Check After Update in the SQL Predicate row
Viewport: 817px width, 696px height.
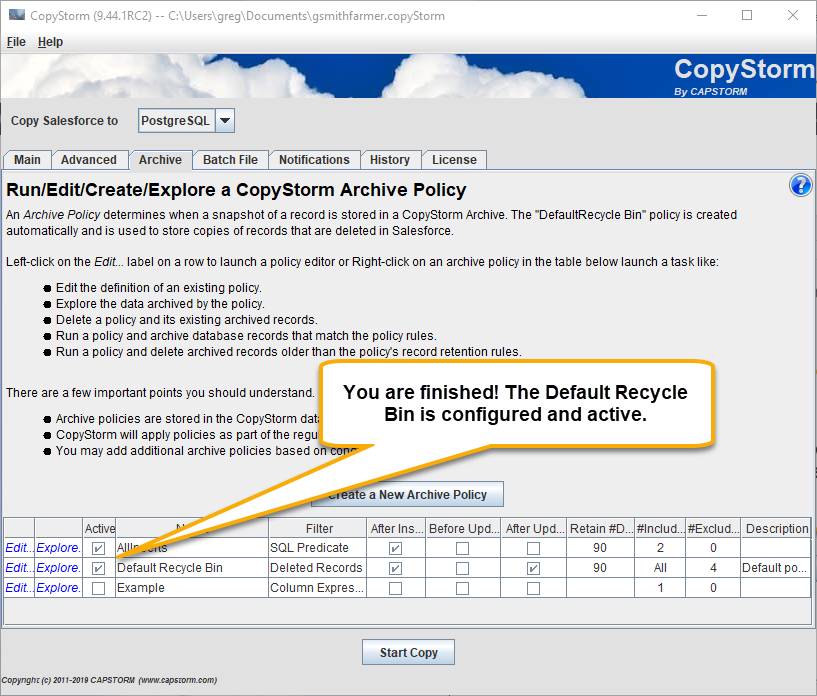(533, 548)
